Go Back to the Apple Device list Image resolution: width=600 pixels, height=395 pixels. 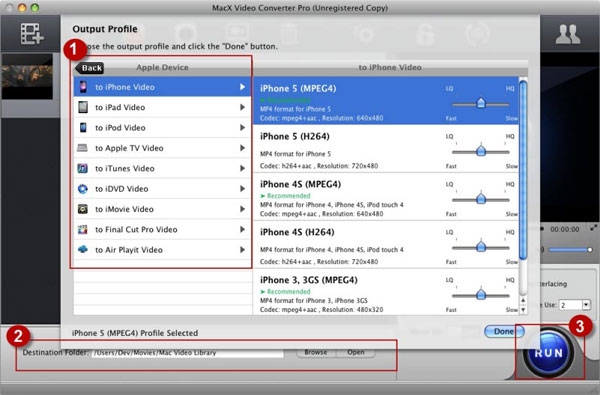tap(90, 68)
